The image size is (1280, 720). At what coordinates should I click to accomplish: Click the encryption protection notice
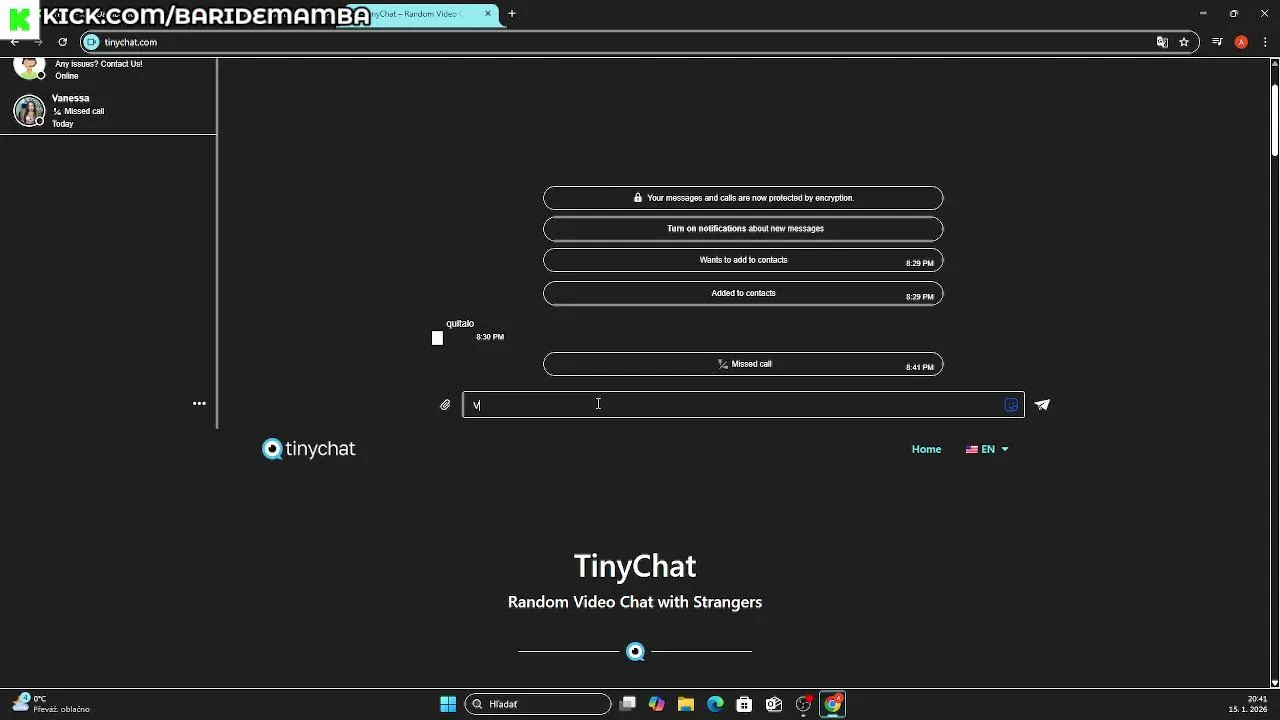pyautogui.click(x=743, y=198)
